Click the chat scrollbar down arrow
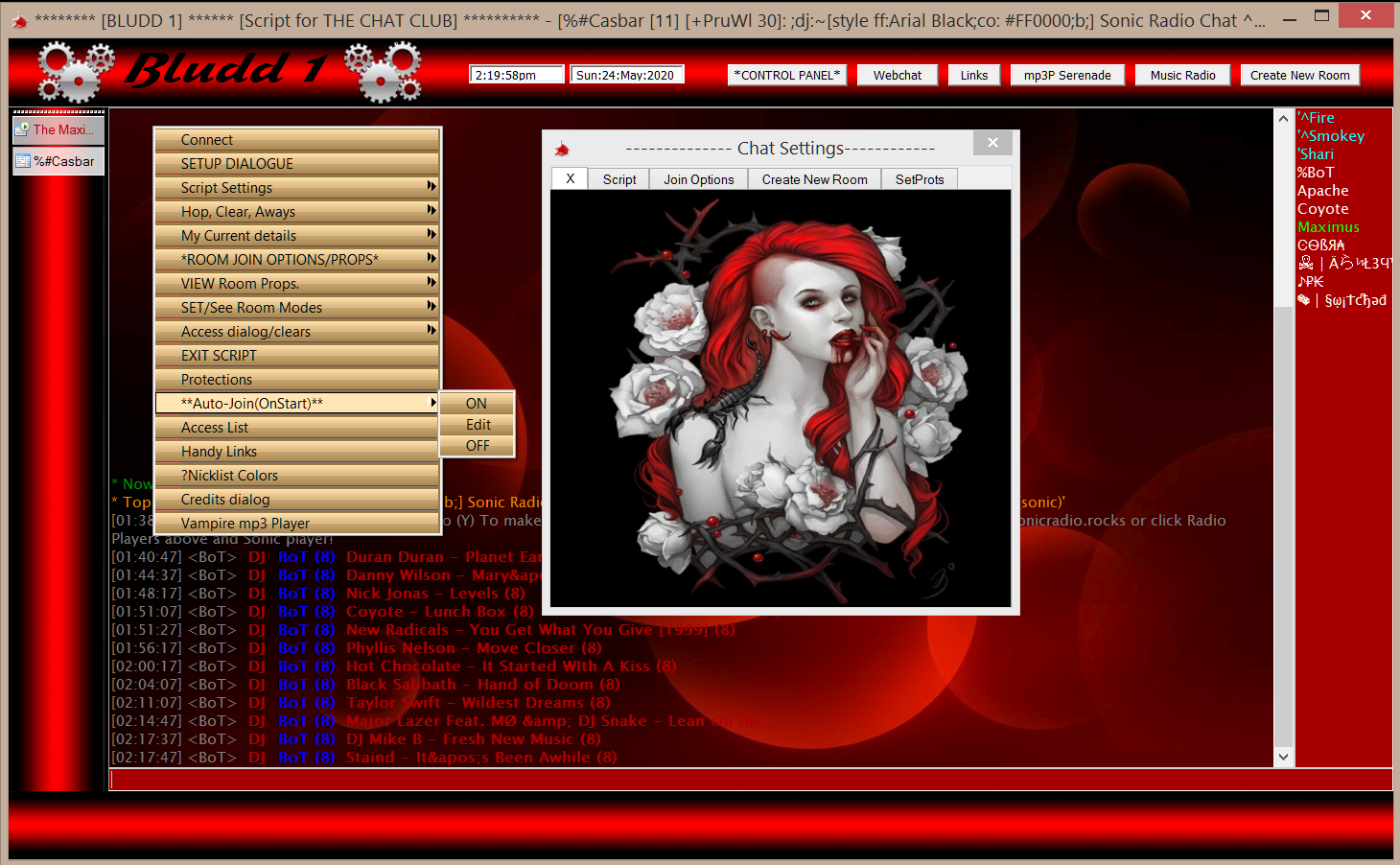The image size is (1400, 865). point(1284,757)
